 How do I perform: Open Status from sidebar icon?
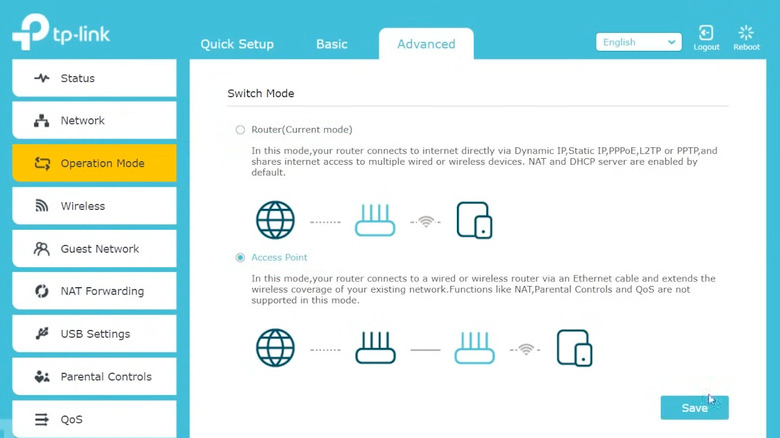tap(42, 78)
